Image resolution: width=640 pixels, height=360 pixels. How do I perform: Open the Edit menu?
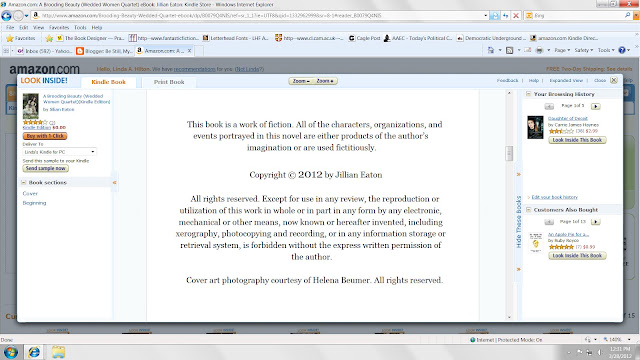24,27
